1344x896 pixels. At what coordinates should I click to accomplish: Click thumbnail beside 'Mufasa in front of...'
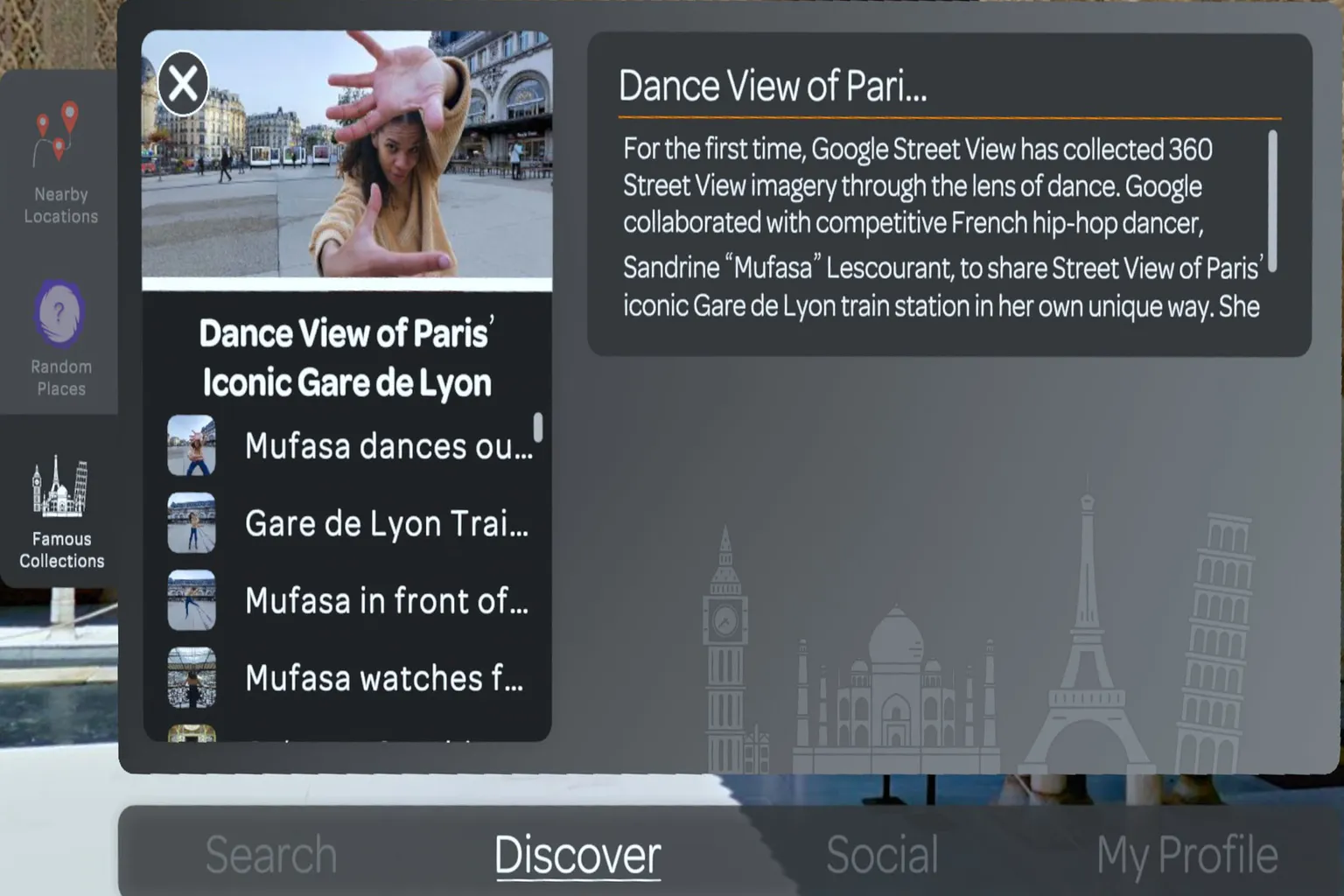point(192,600)
